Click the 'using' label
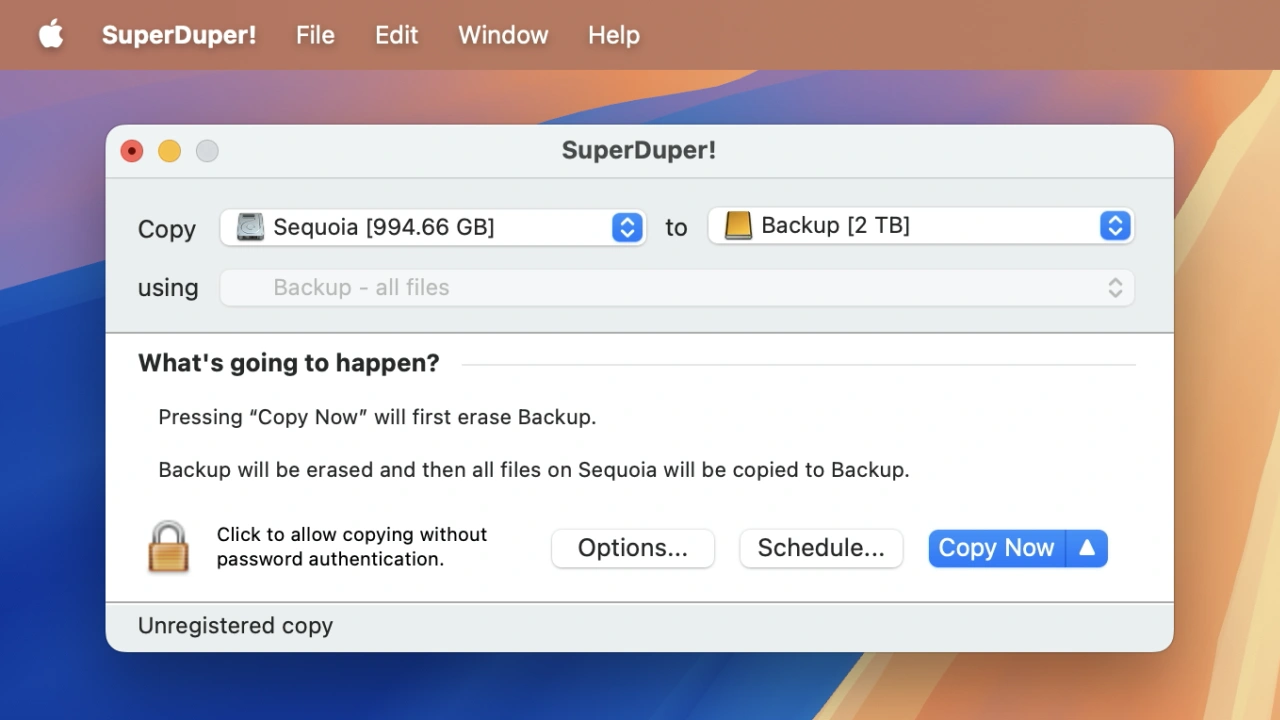 click(x=168, y=288)
